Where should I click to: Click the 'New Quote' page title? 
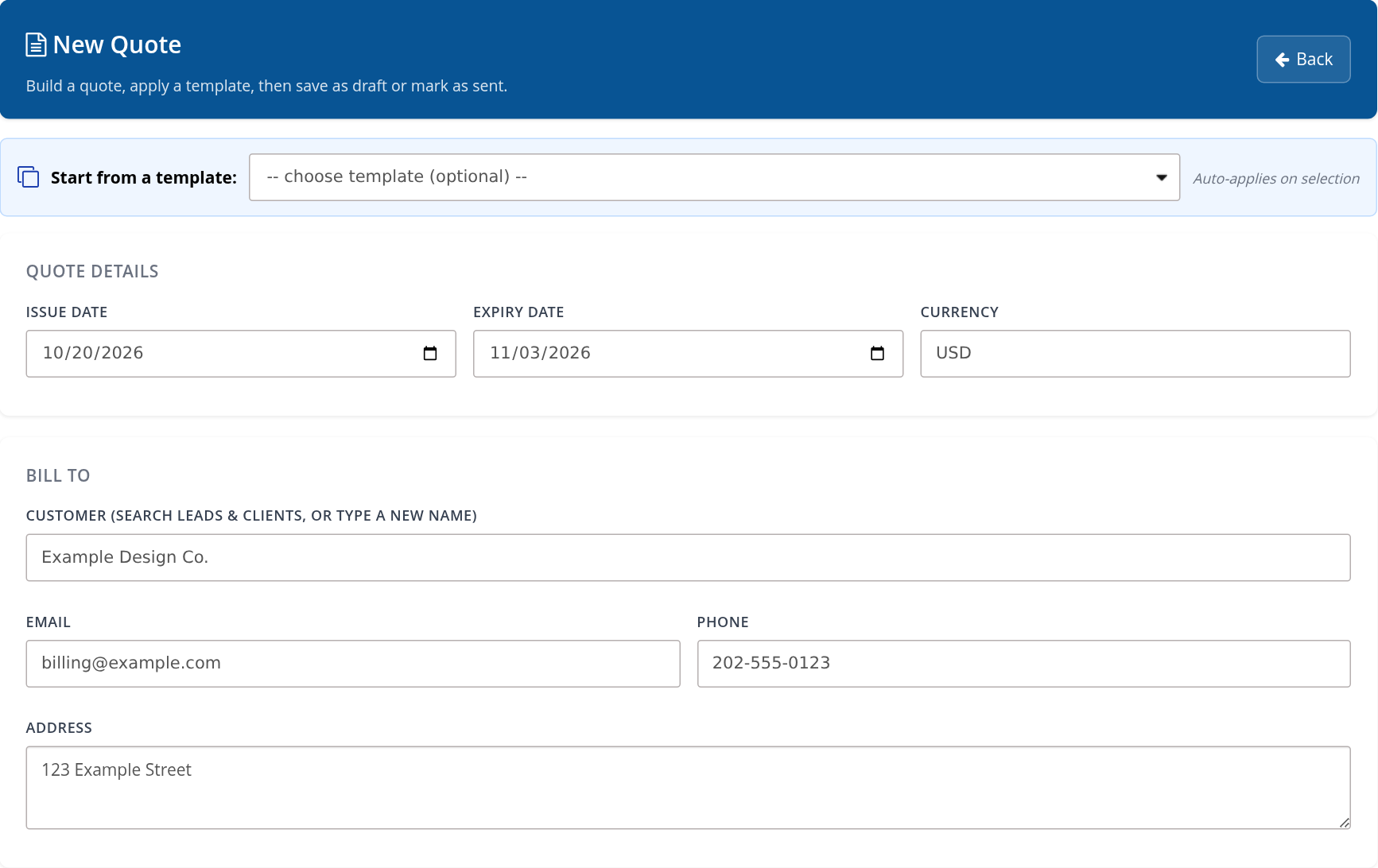(117, 45)
